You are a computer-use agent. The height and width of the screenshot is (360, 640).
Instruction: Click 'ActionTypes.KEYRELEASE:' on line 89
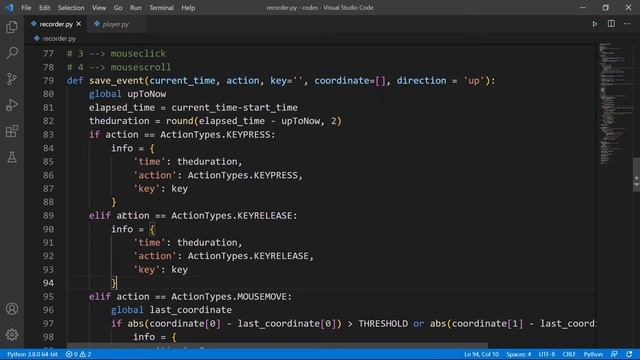[x=234, y=216]
